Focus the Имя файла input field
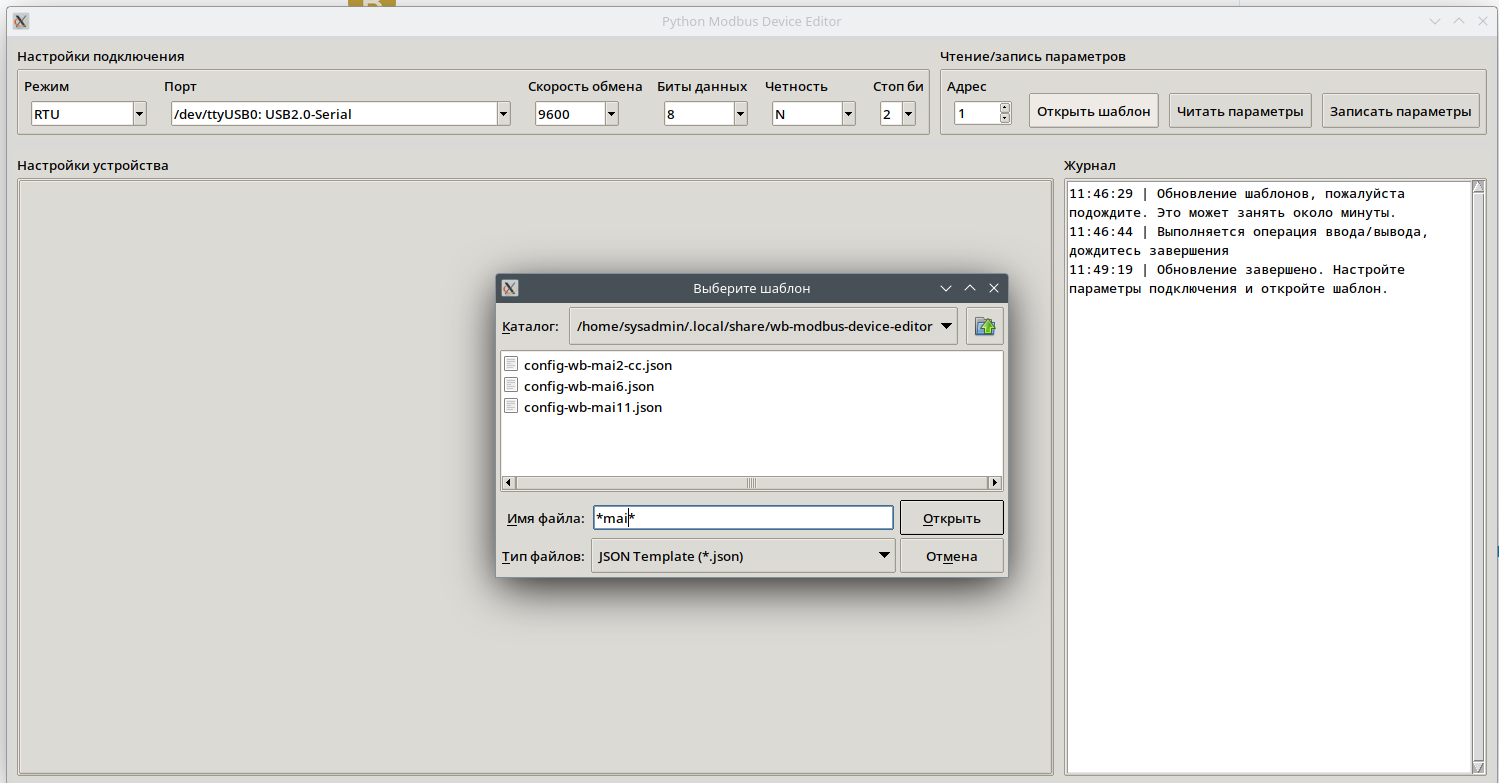The width and height of the screenshot is (1499, 783). (743, 518)
